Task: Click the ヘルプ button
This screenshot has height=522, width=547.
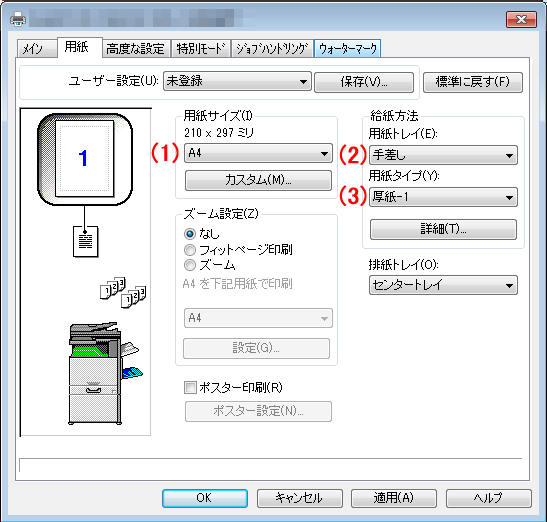Action: pos(489,498)
